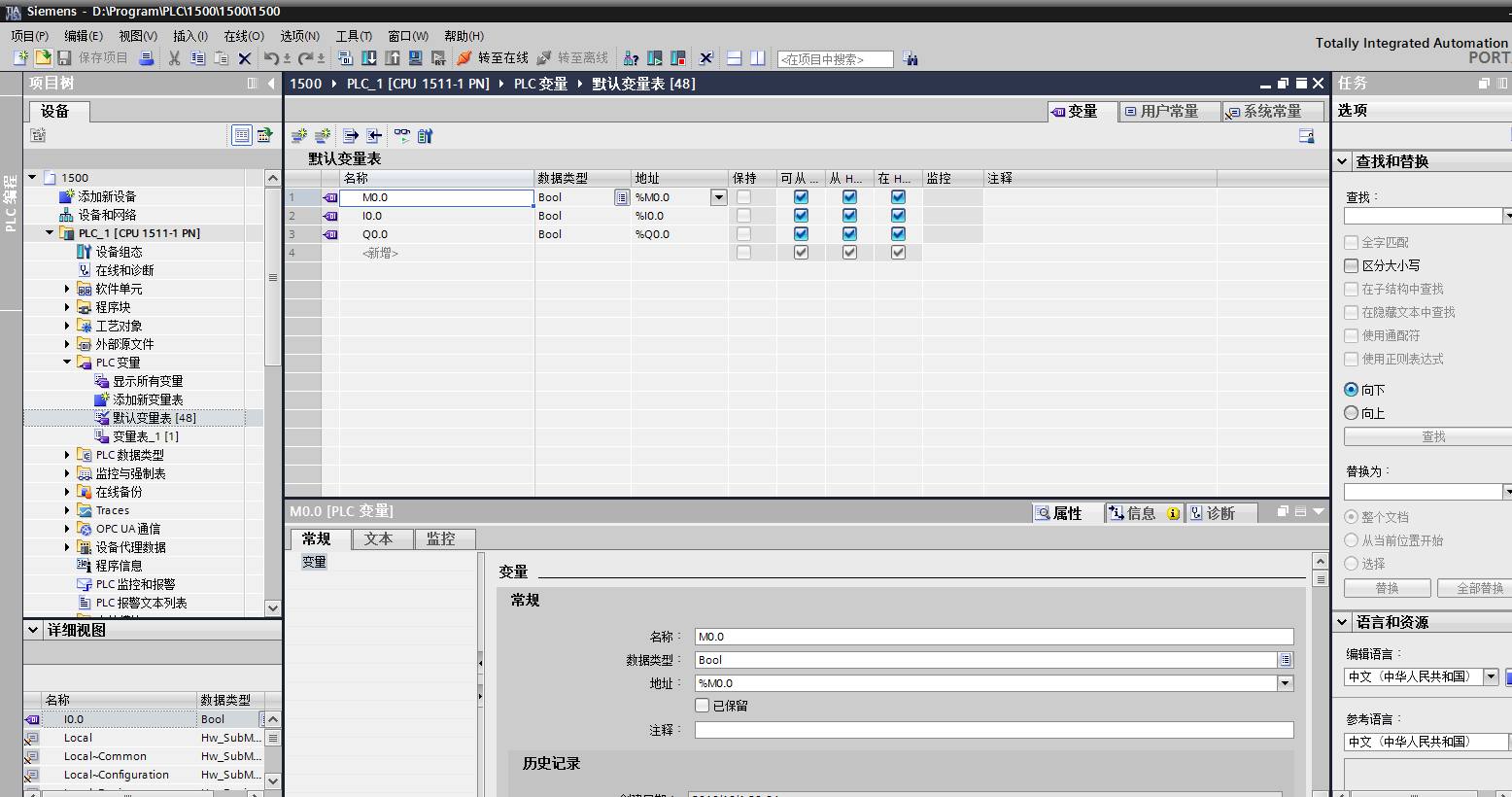This screenshot has height=797, width=1512.
Task: Switch to the 系统常量 tab
Action: tap(1273, 112)
